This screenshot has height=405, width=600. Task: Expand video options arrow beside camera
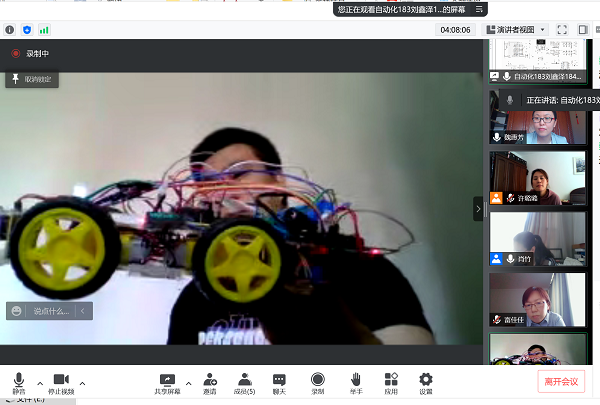pos(82,383)
